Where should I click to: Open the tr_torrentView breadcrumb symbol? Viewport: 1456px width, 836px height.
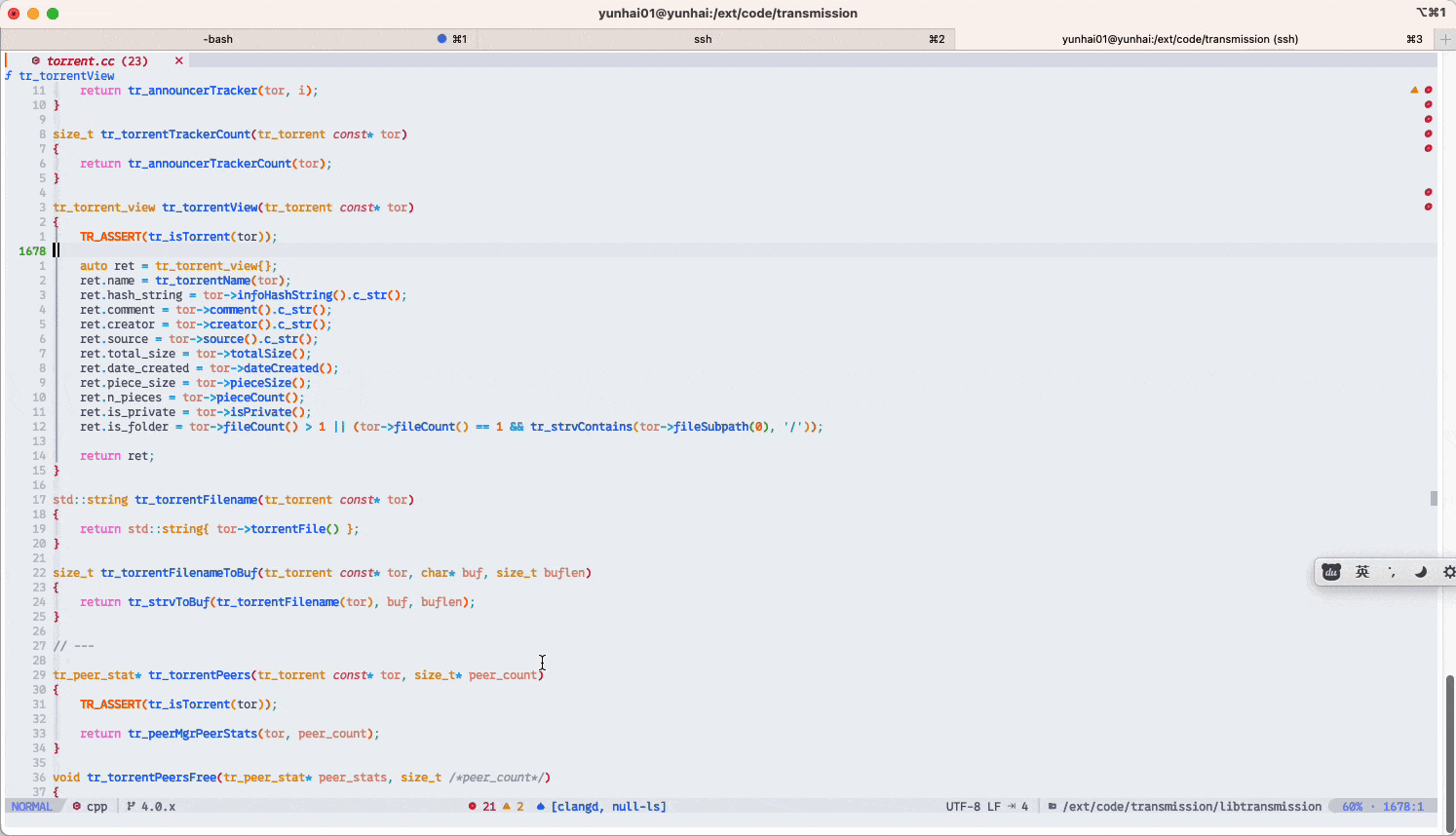pyautogui.click(x=67, y=75)
